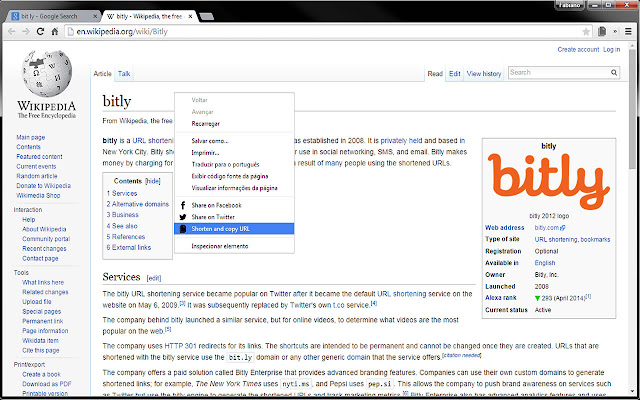The image size is (640, 400).
Task: Click the edit link beside Services heading
Action: [x=154, y=278]
